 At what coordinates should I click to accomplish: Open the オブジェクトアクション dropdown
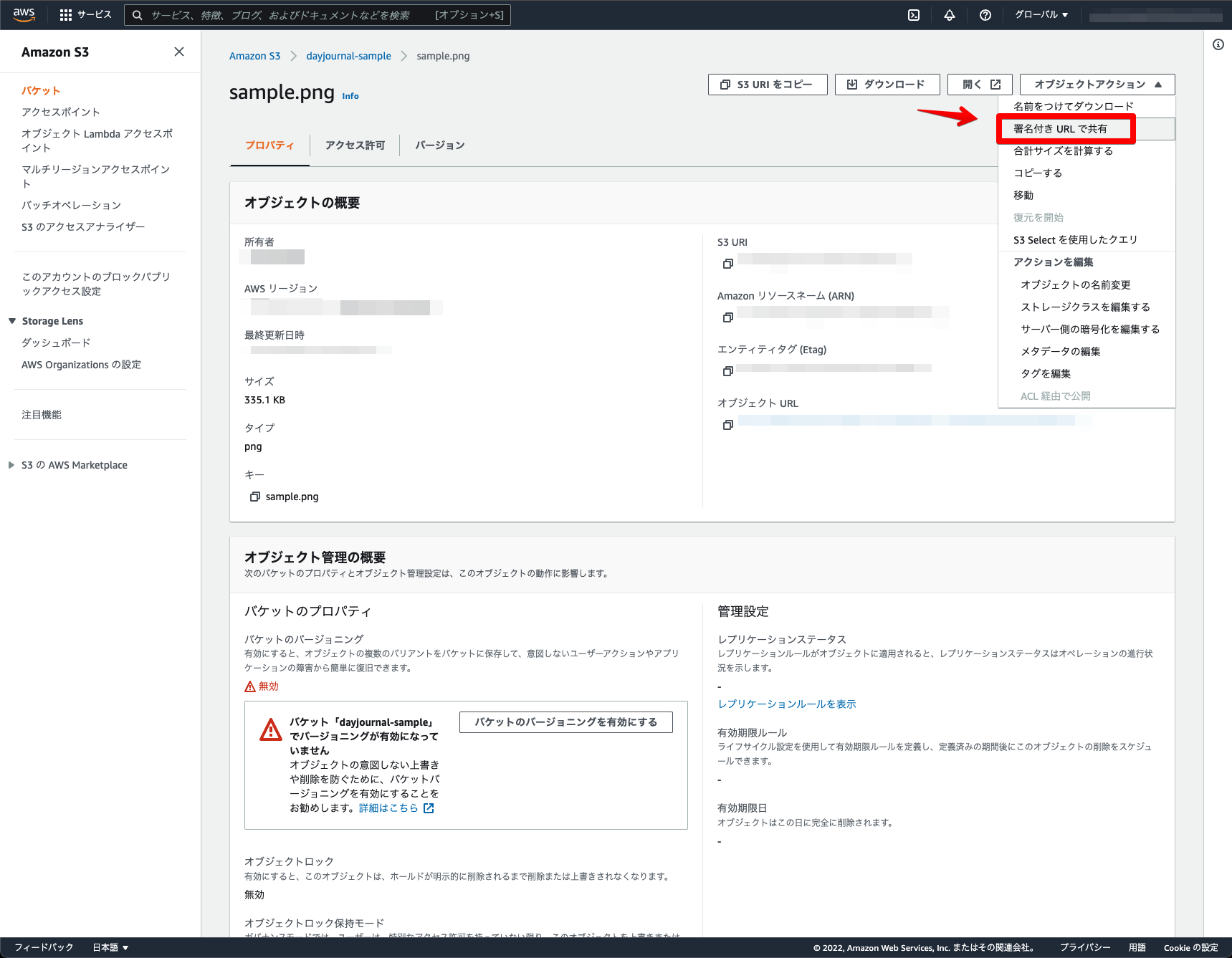click(x=1097, y=85)
